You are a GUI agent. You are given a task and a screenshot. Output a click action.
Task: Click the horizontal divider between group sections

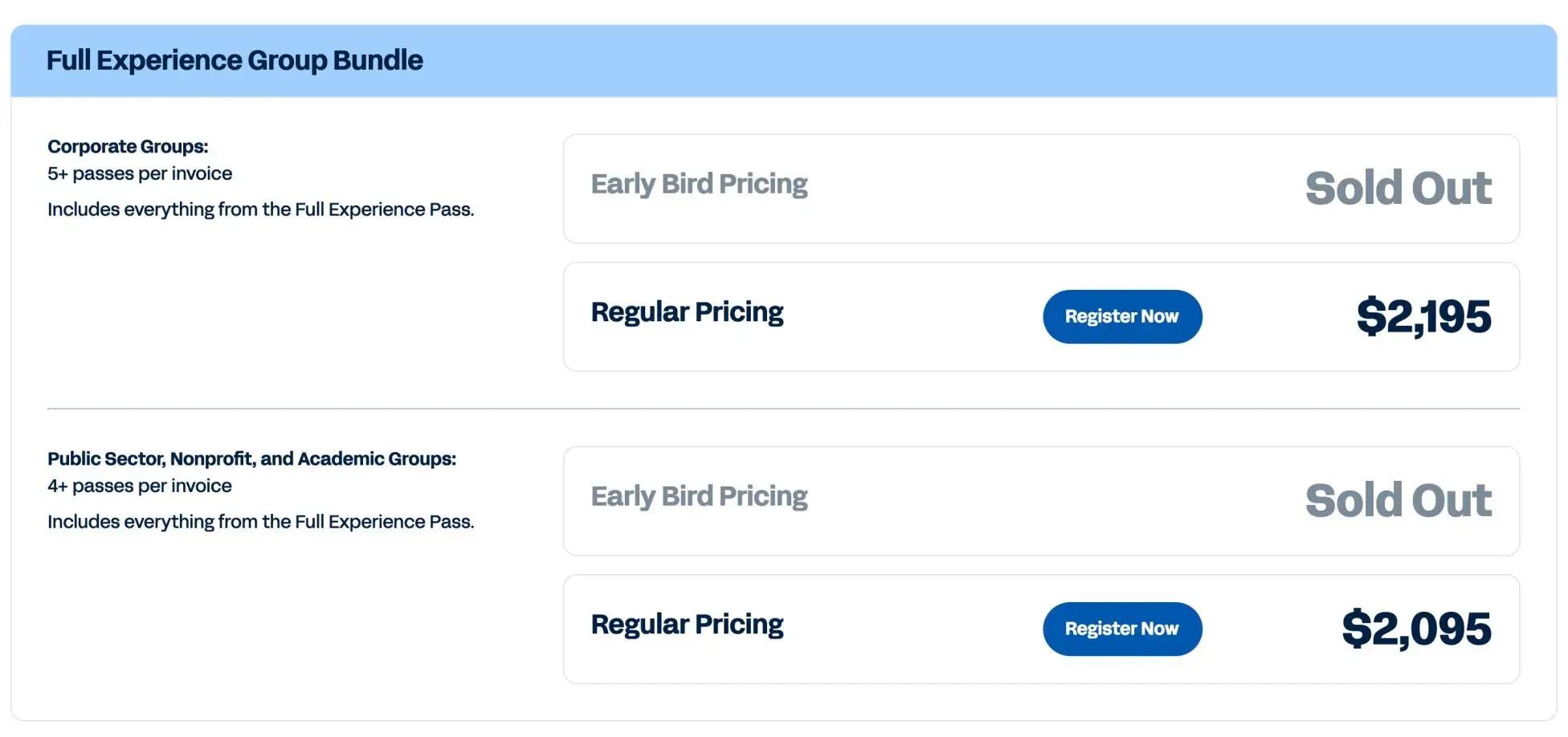[783, 409]
